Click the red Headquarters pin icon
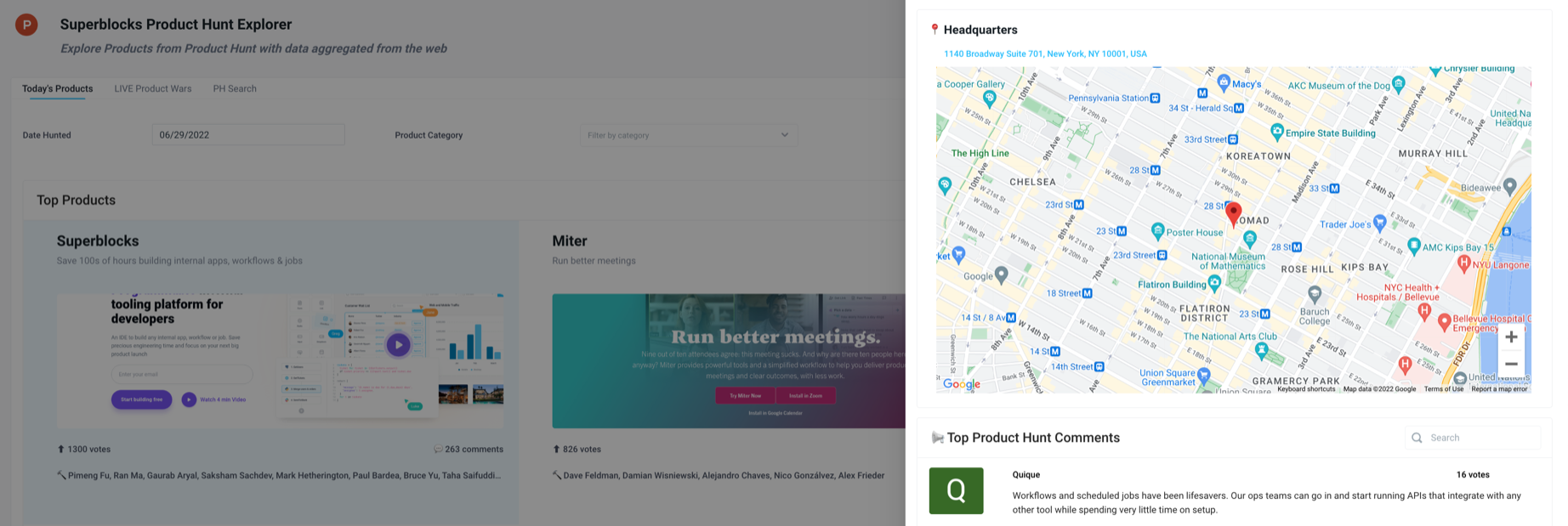 tap(935, 30)
